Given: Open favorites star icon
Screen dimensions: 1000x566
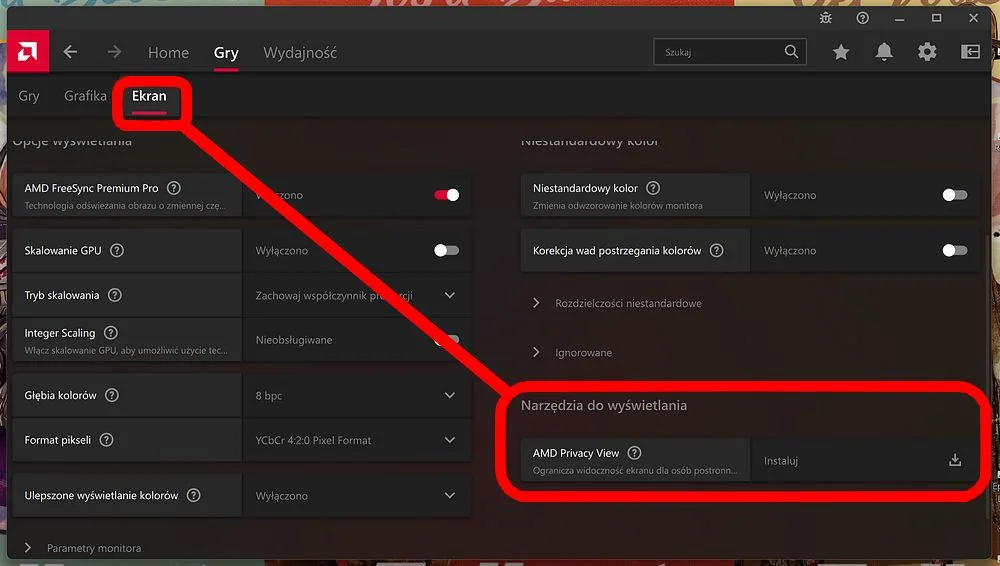Looking at the screenshot, I should pos(841,52).
